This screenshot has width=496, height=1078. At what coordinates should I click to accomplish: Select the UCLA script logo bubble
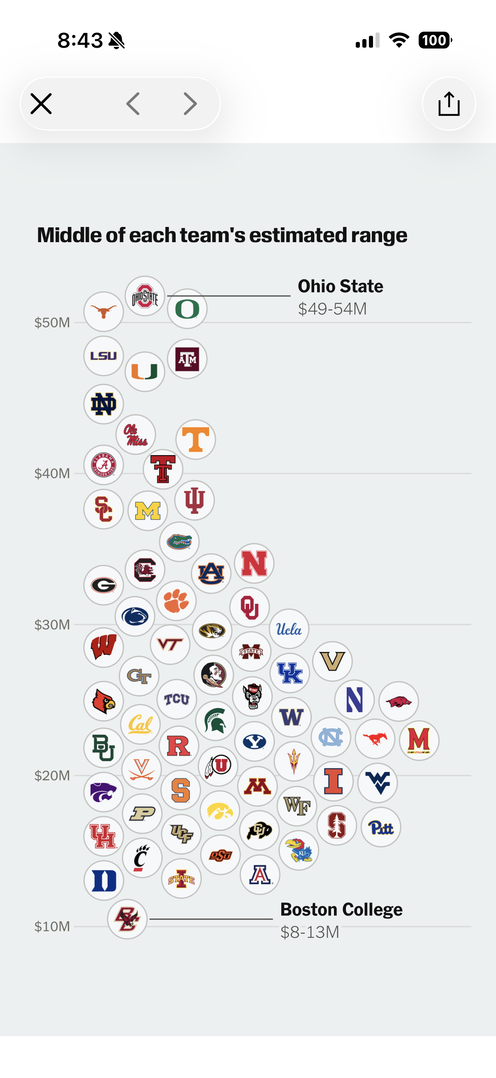pyautogui.click(x=289, y=629)
